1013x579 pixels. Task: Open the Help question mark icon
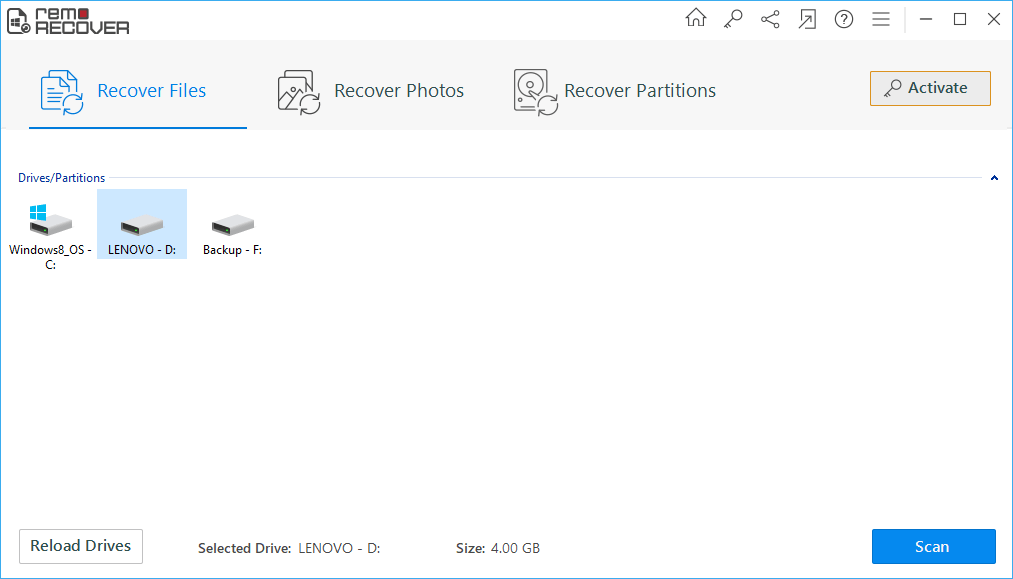(844, 19)
